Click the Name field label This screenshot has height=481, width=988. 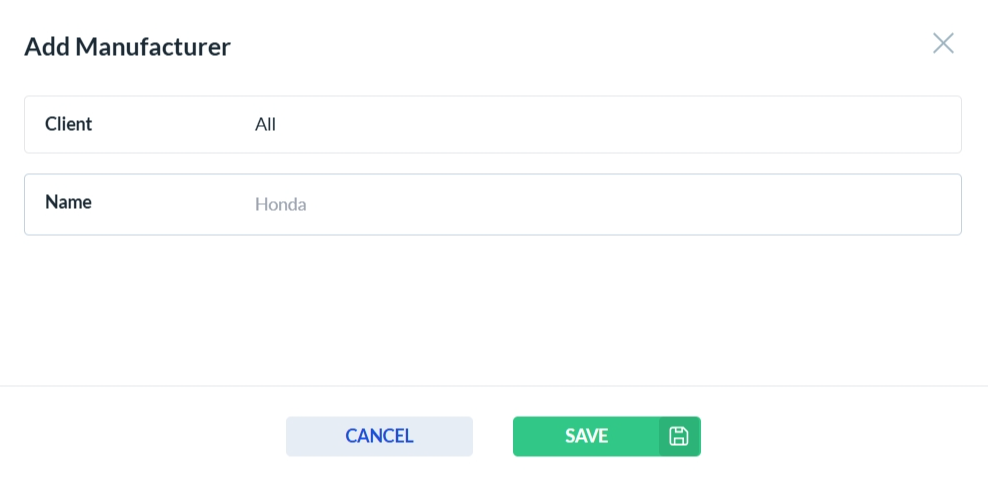pyautogui.click(x=68, y=202)
